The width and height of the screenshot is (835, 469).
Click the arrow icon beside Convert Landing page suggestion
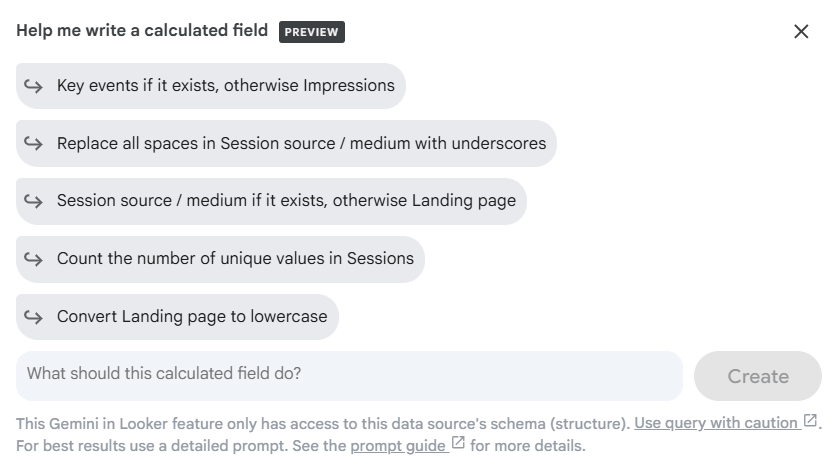(x=34, y=317)
